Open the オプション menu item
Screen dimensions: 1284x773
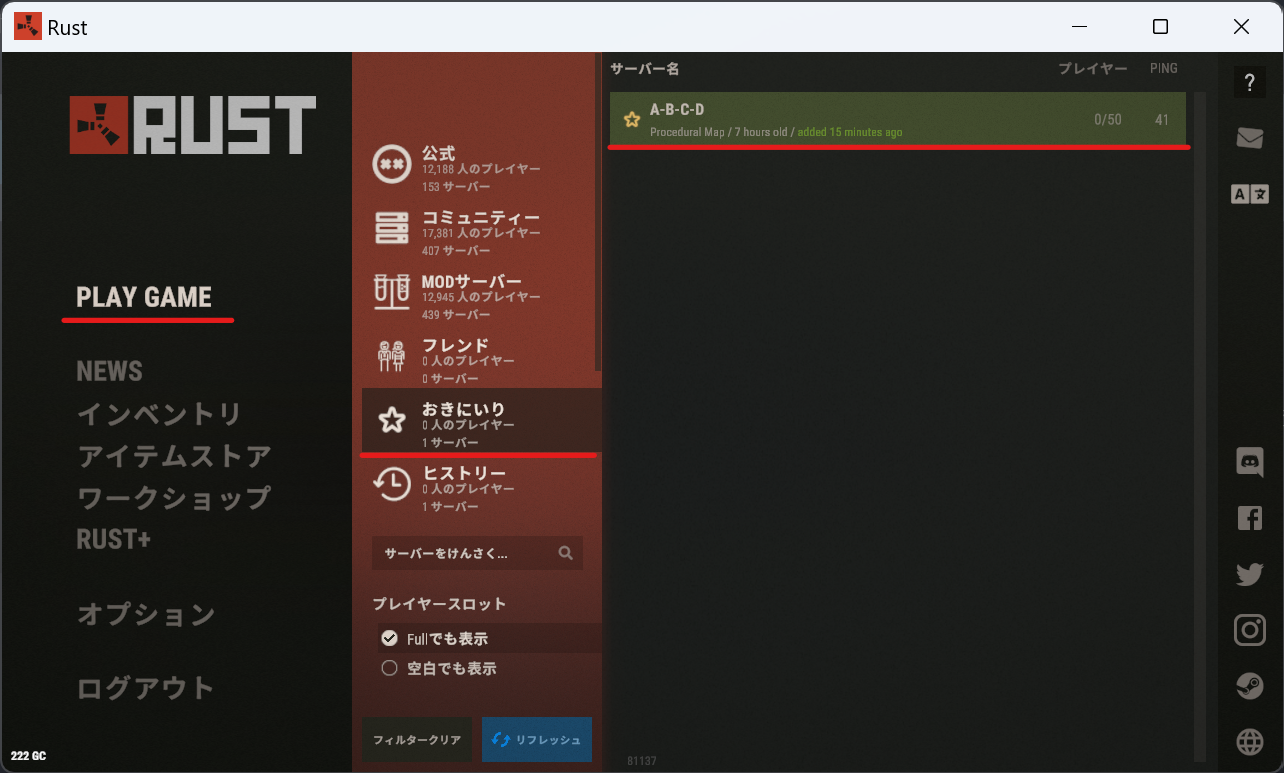coord(145,615)
